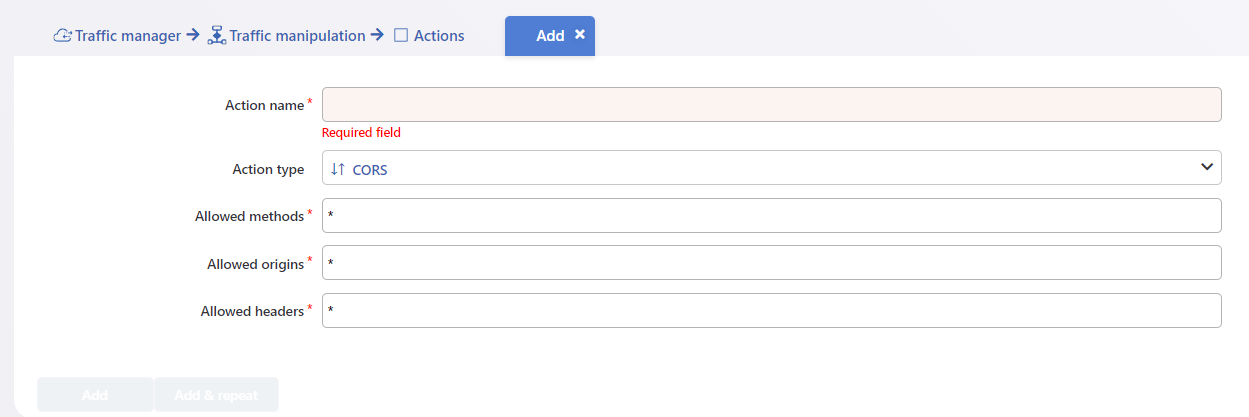The height and width of the screenshot is (417, 1249).
Task: Go to Traffic manipulation breadcrumb
Action: (x=297, y=36)
